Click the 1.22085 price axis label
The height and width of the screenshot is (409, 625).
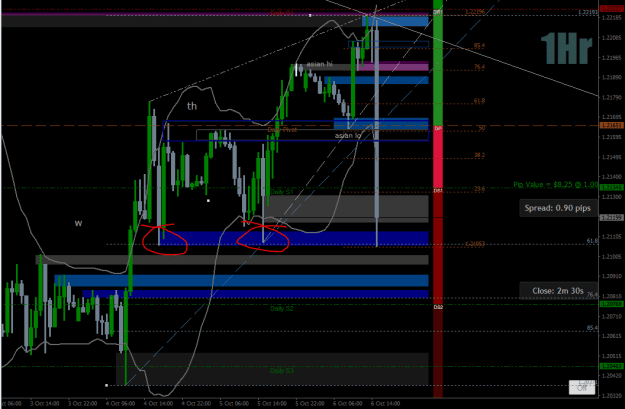pyautogui.click(x=612, y=38)
